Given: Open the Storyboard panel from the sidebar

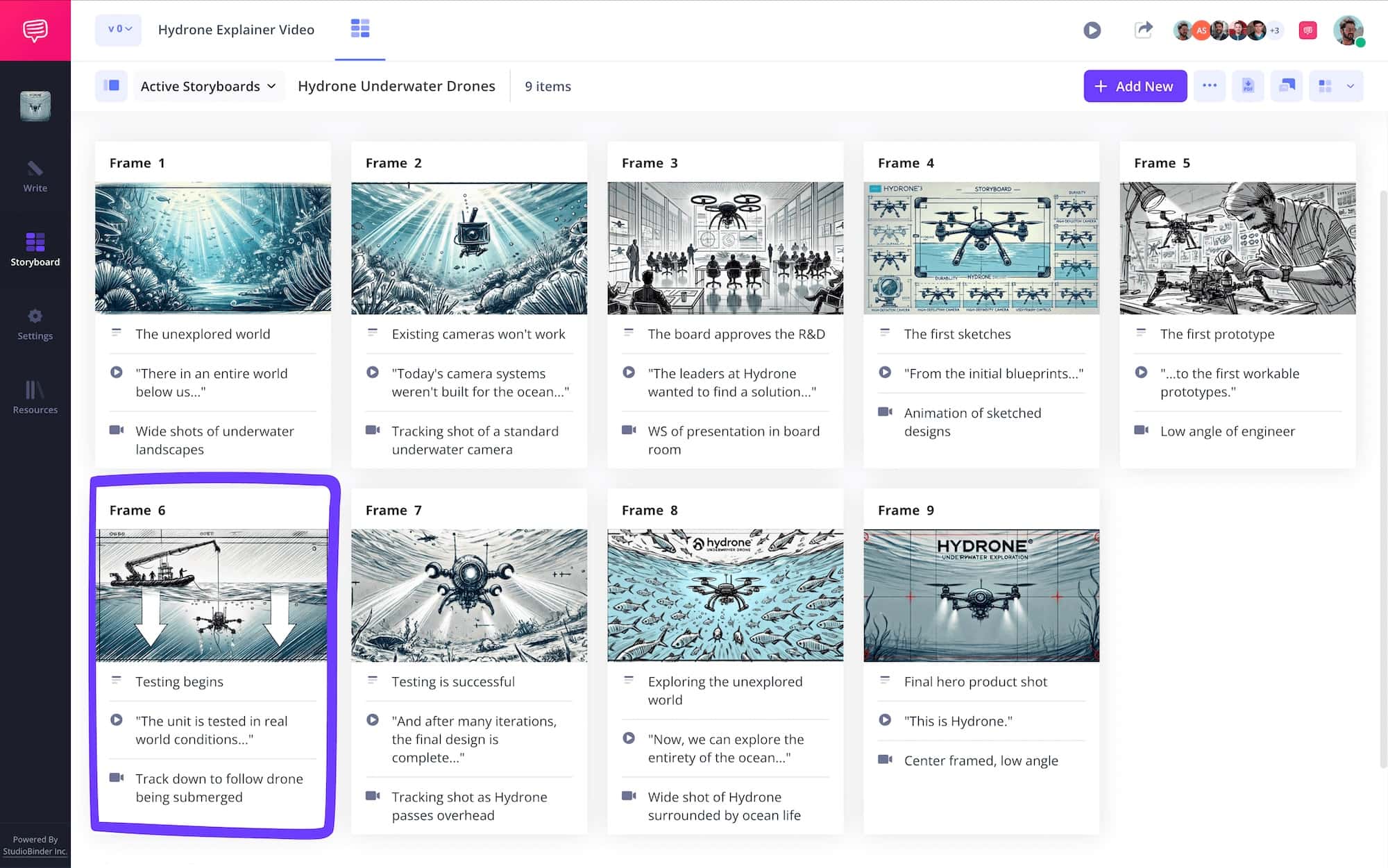Looking at the screenshot, I should (x=35, y=250).
